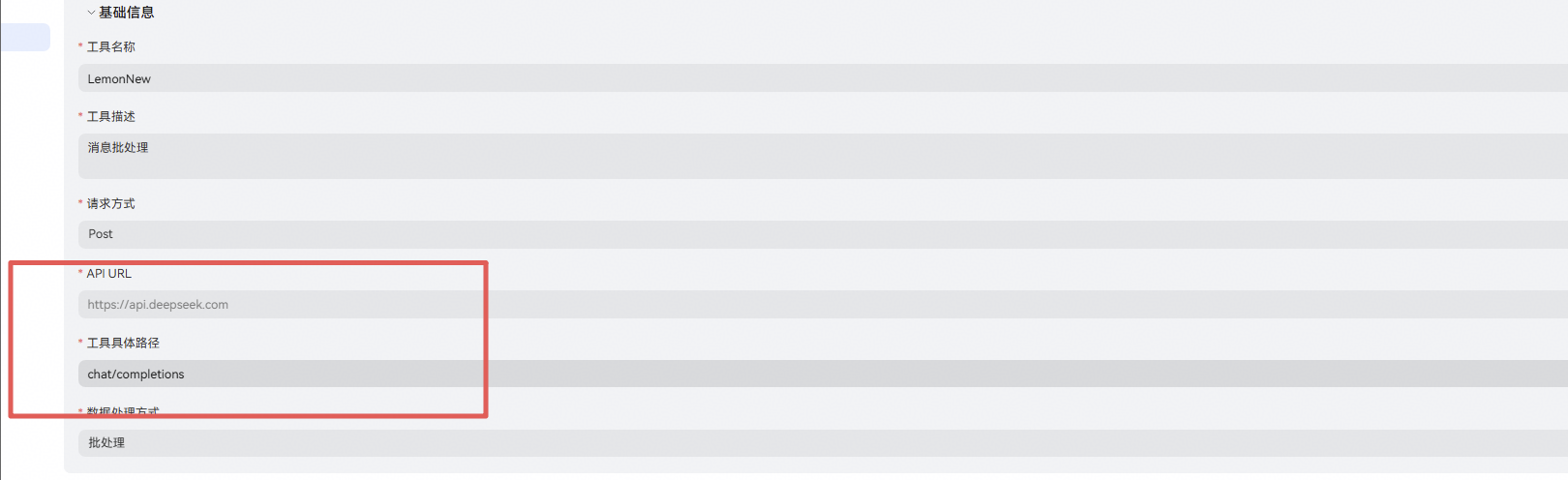Focus the 工具名称 field containing LemonNew
1568x480 pixels.
tap(823, 78)
